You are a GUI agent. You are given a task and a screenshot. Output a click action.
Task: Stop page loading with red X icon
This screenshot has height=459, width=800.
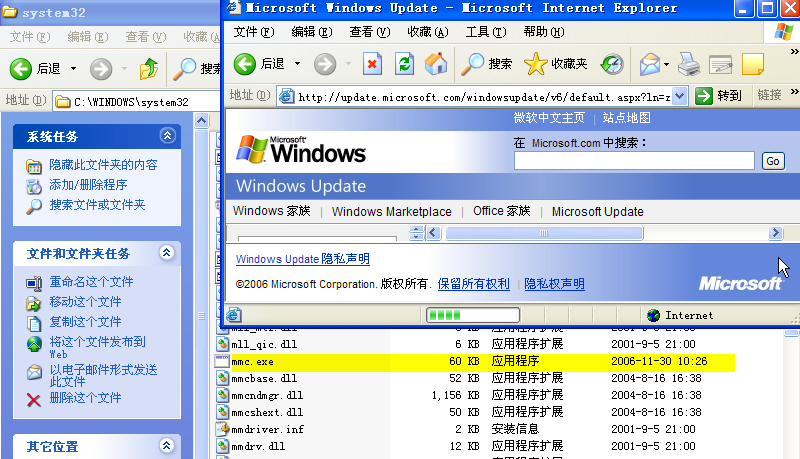pos(372,64)
